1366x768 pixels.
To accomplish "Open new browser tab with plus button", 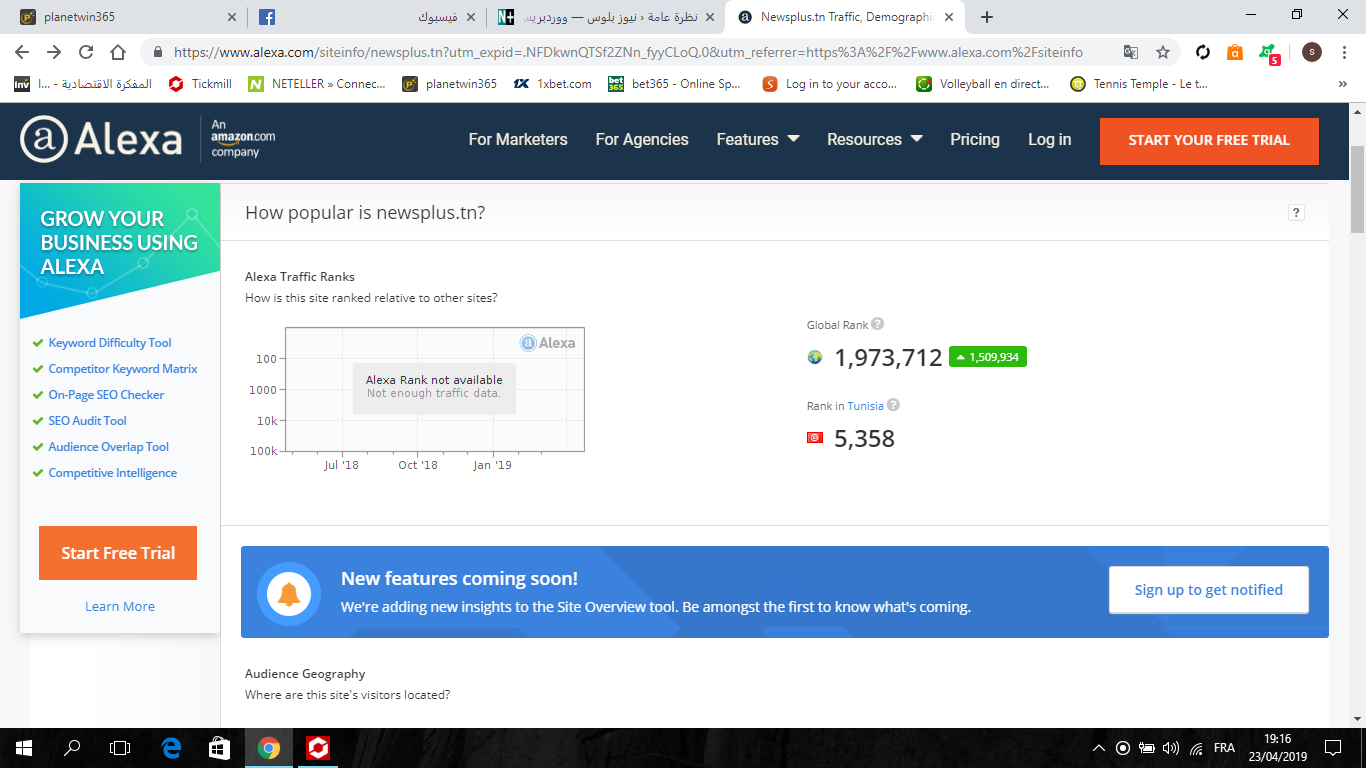I will pos(987,17).
